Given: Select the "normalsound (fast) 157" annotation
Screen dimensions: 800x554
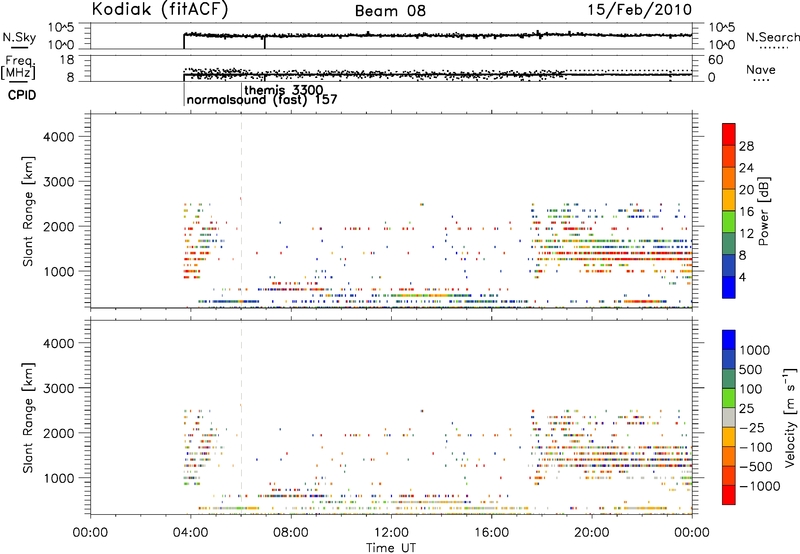Looking at the screenshot, I should [x=262, y=99].
